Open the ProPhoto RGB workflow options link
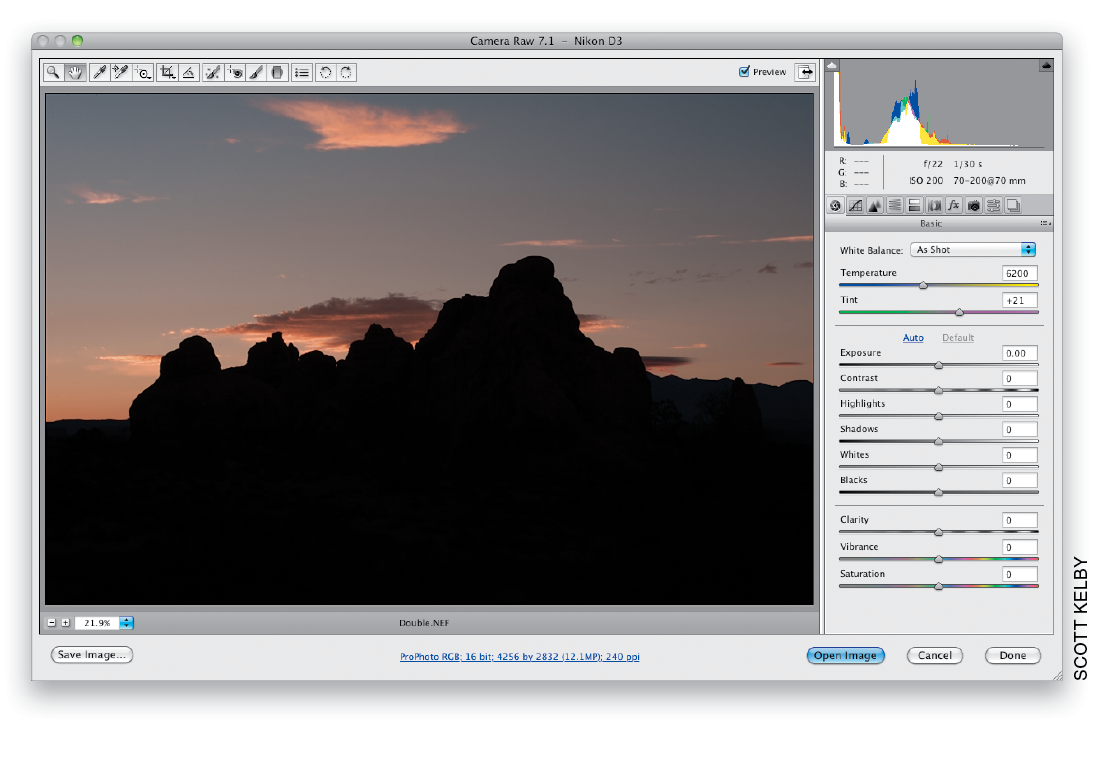This screenshot has width=1100, height=760. [x=520, y=657]
